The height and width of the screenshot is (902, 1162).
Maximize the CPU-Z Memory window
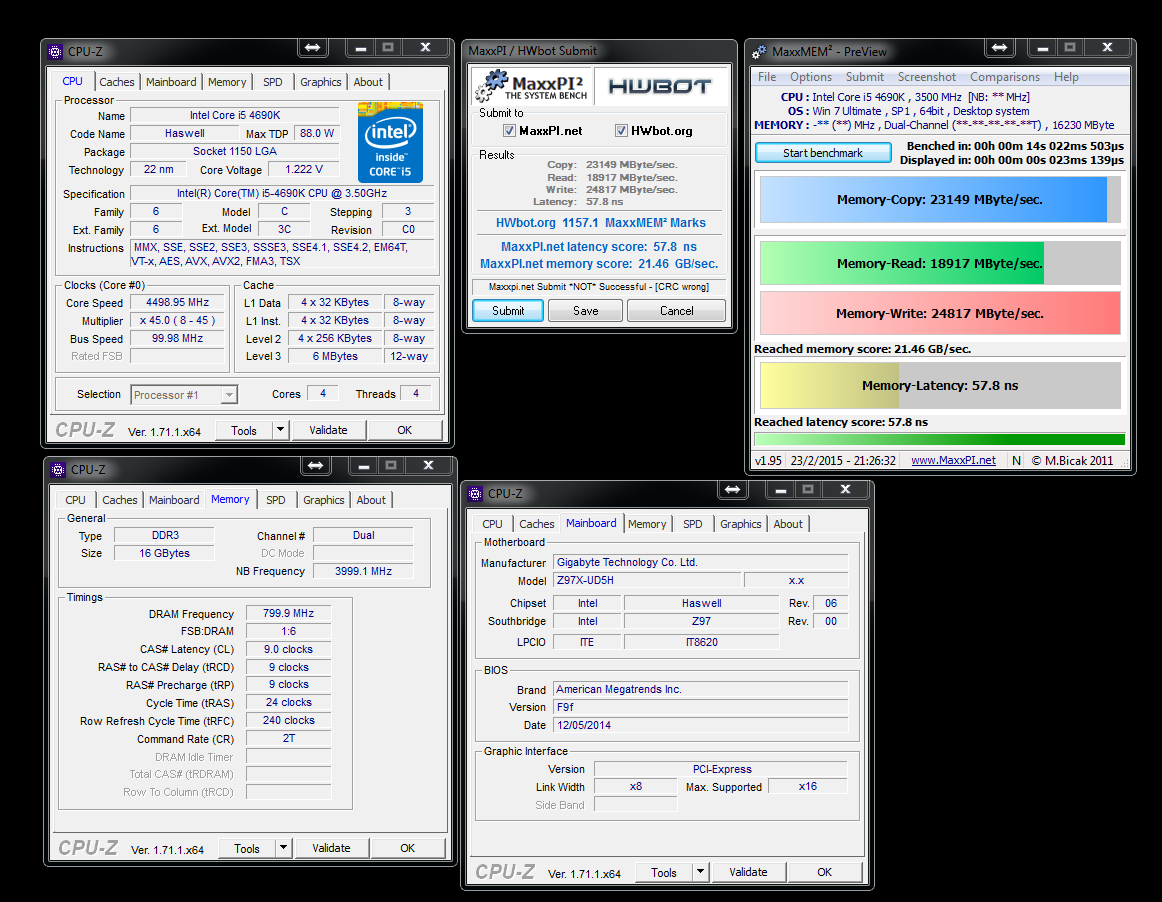[391, 465]
